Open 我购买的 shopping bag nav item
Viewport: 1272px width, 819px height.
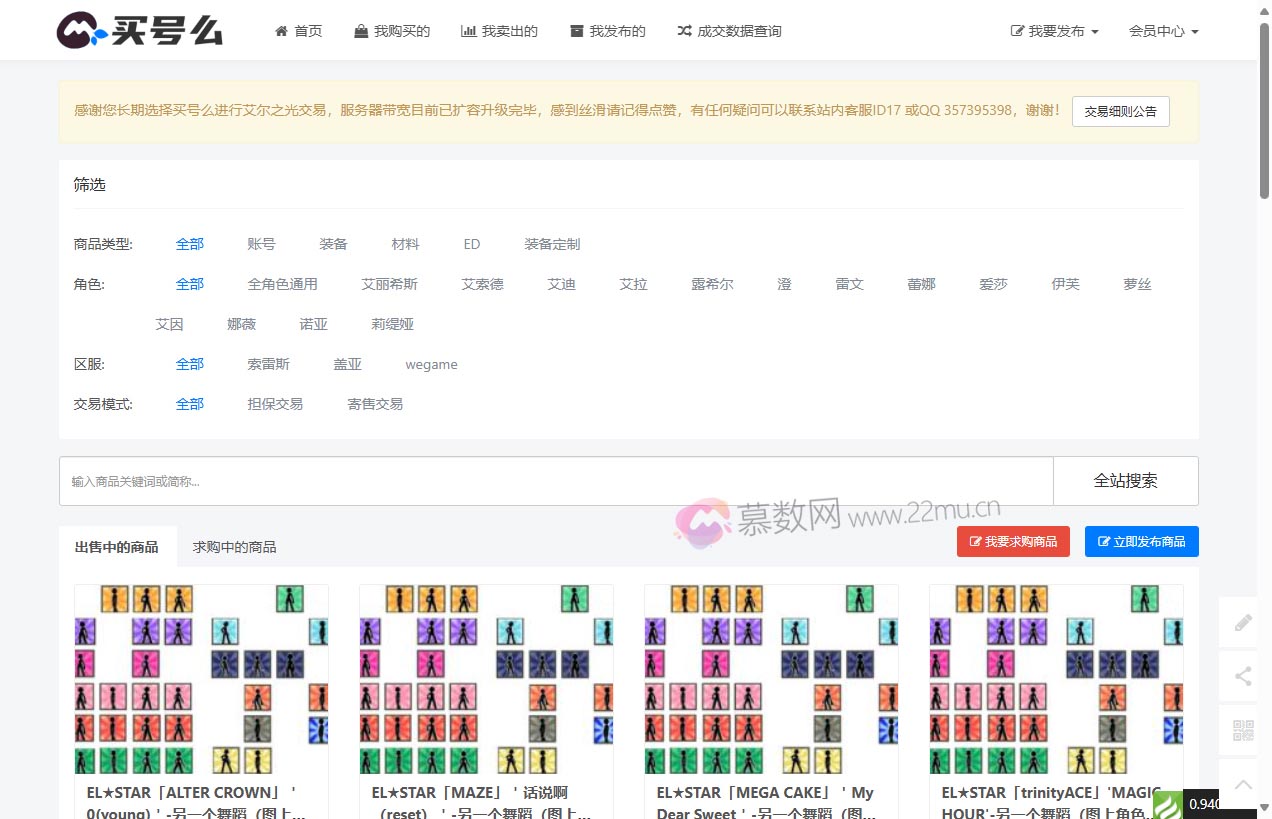(x=391, y=31)
